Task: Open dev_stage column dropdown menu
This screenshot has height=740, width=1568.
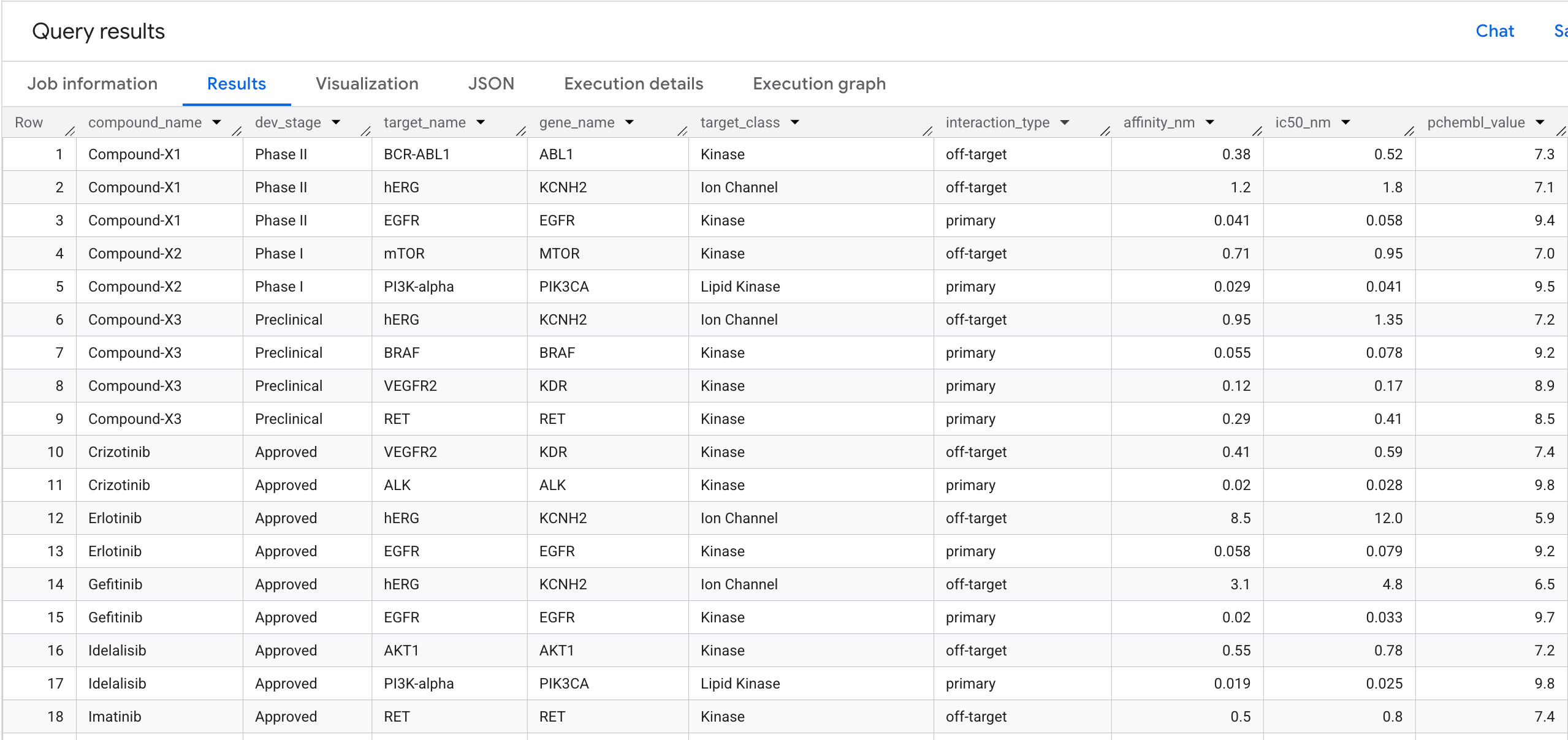Action: tap(337, 123)
